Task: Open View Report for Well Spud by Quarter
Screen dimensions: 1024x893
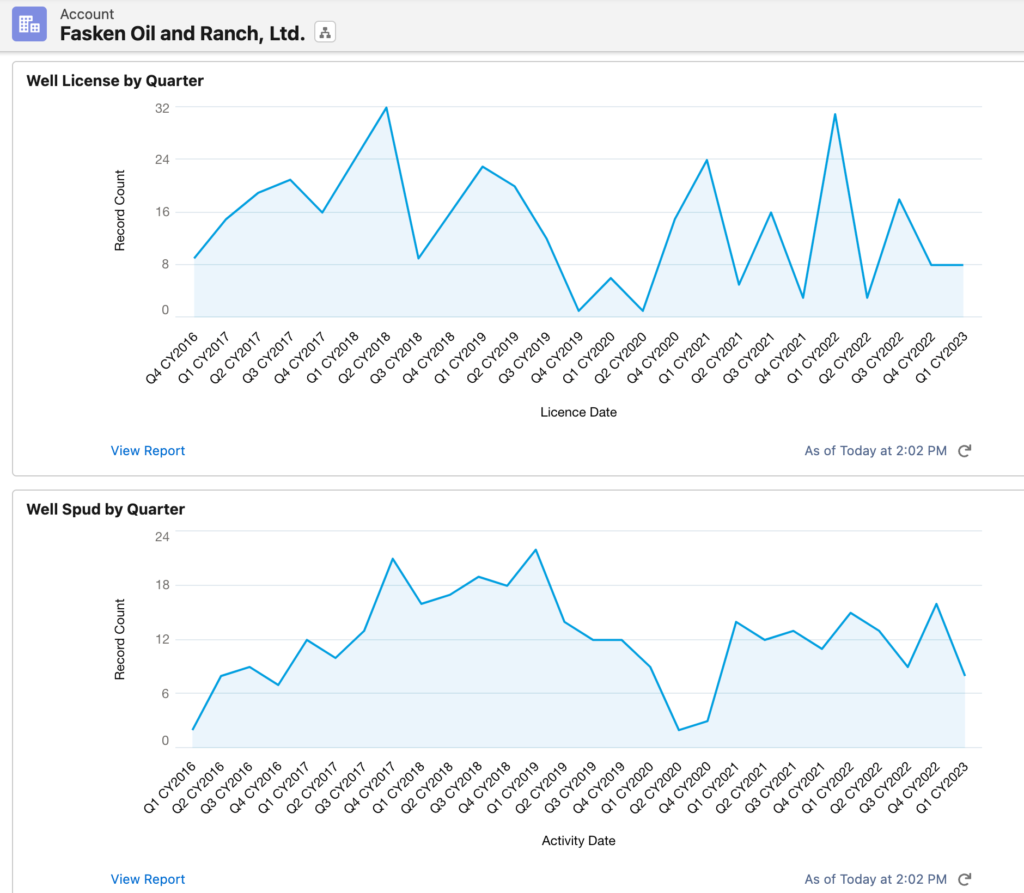Action: click(x=147, y=879)
